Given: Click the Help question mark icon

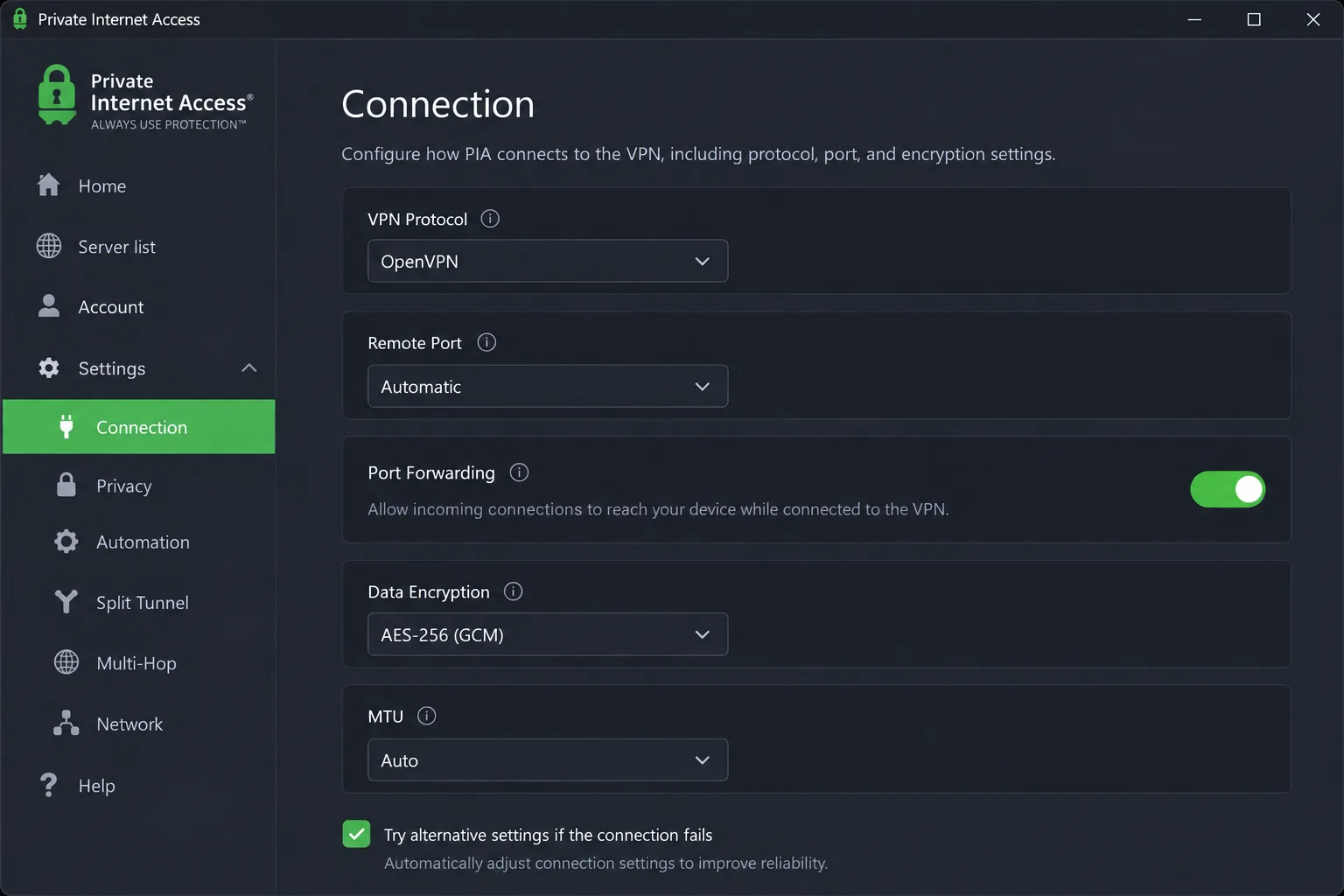Looking at the screenshot, I should (x=49, y=785).
